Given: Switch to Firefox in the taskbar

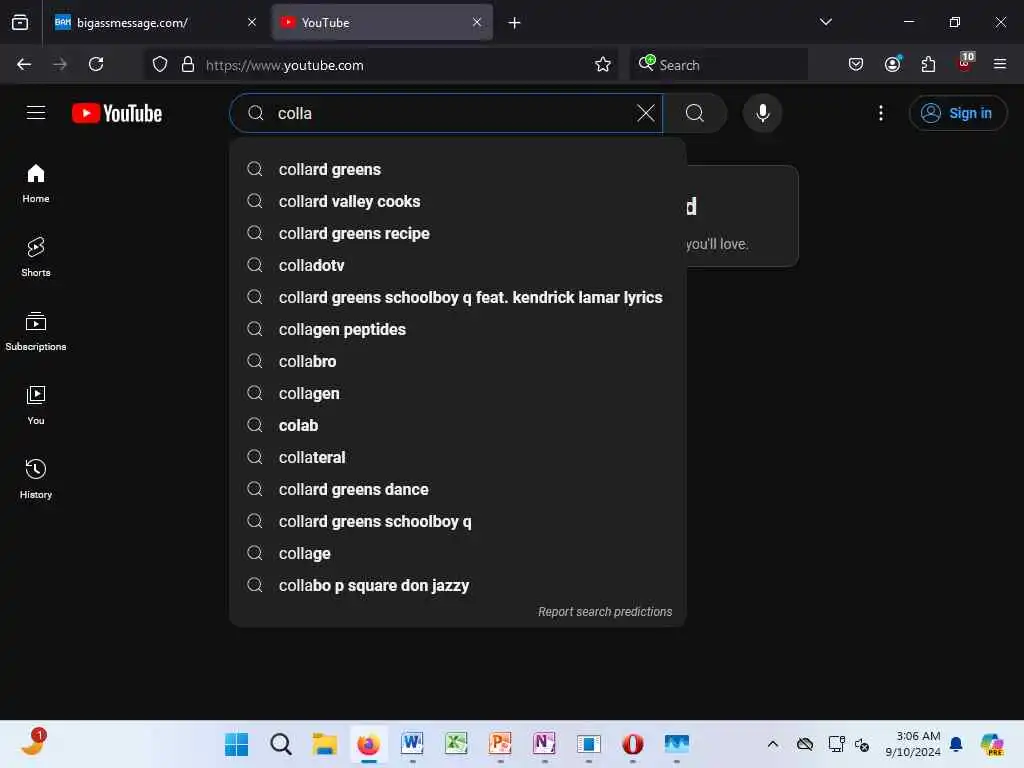Looking at the screenshot, I should [x=368, y=744].
